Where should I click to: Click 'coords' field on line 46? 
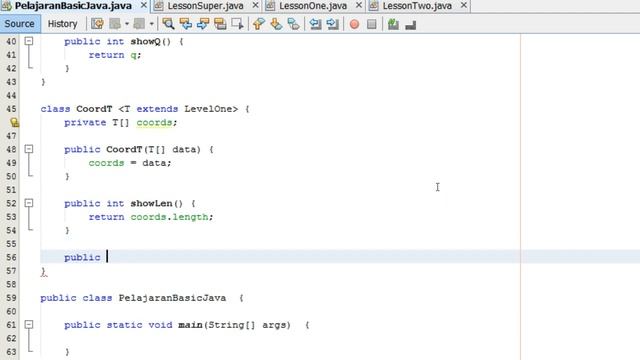click(154, 122)
